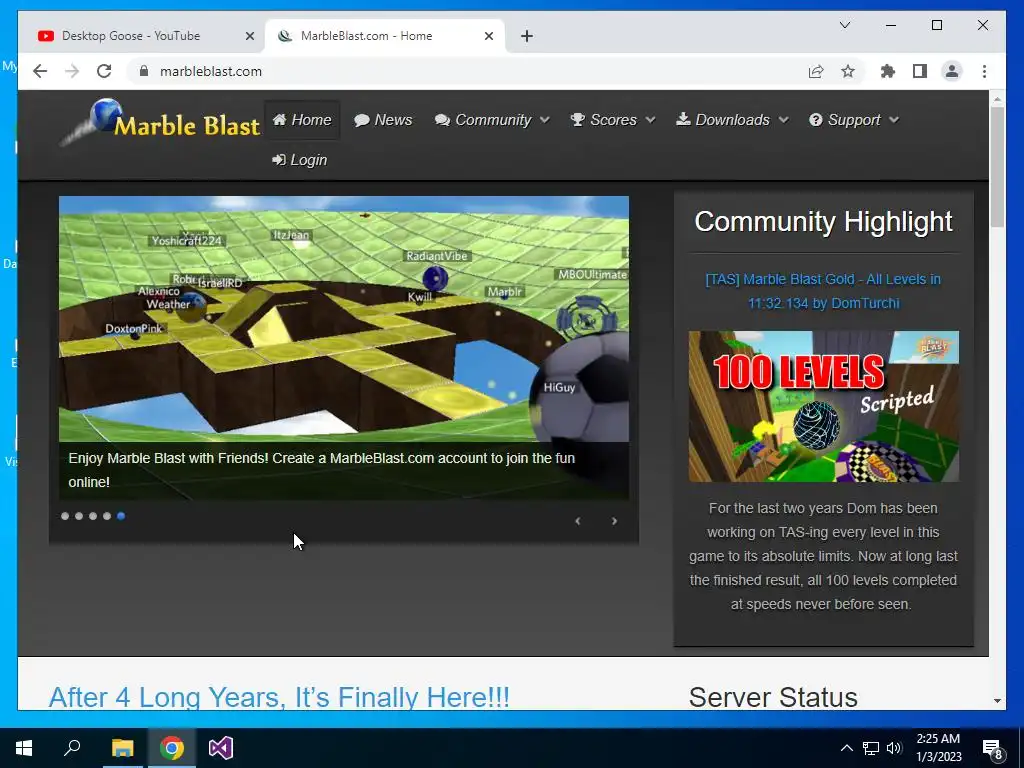The image size is (1024, 768).
Task: Select the MarbleBlast.com - Home tab
Action: (384, 36)
